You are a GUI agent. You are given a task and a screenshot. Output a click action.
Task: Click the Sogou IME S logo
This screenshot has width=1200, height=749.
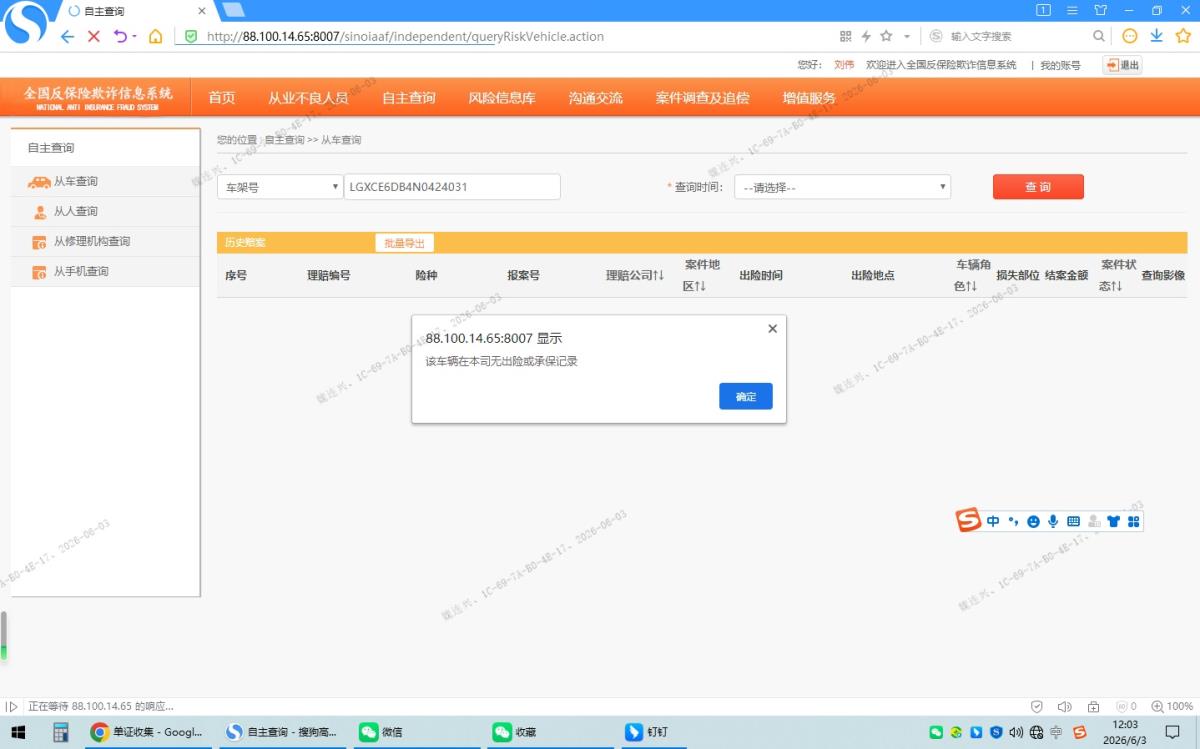click(x=969, y=521)
